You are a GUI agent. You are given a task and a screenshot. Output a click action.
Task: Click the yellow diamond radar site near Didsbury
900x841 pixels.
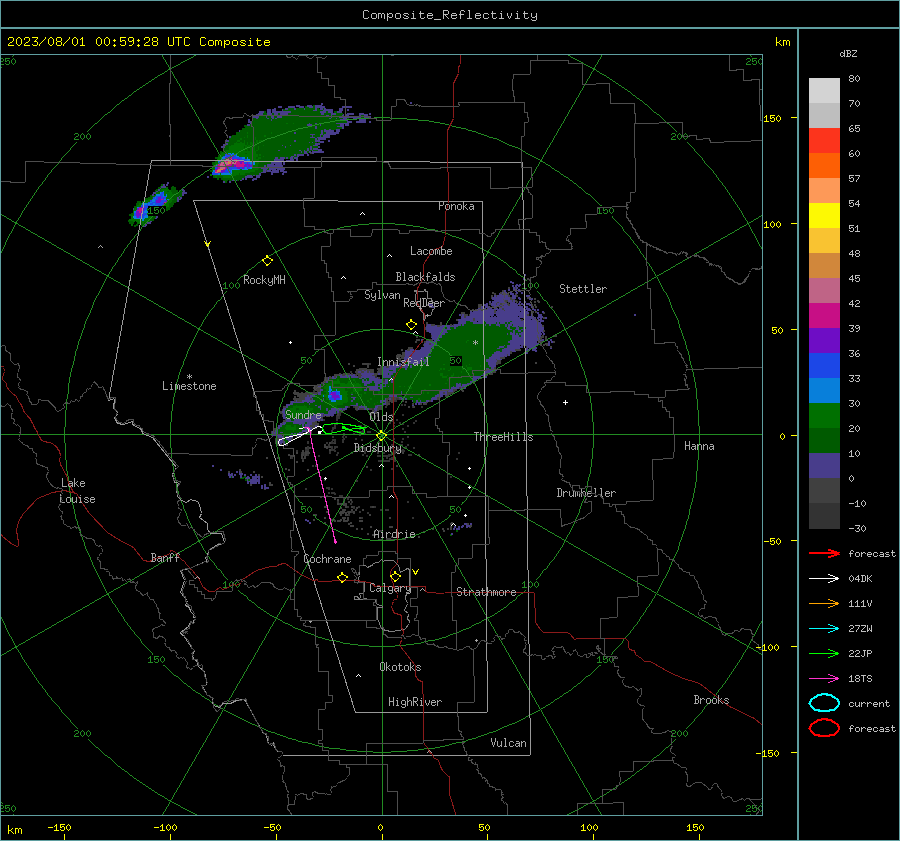382,436
